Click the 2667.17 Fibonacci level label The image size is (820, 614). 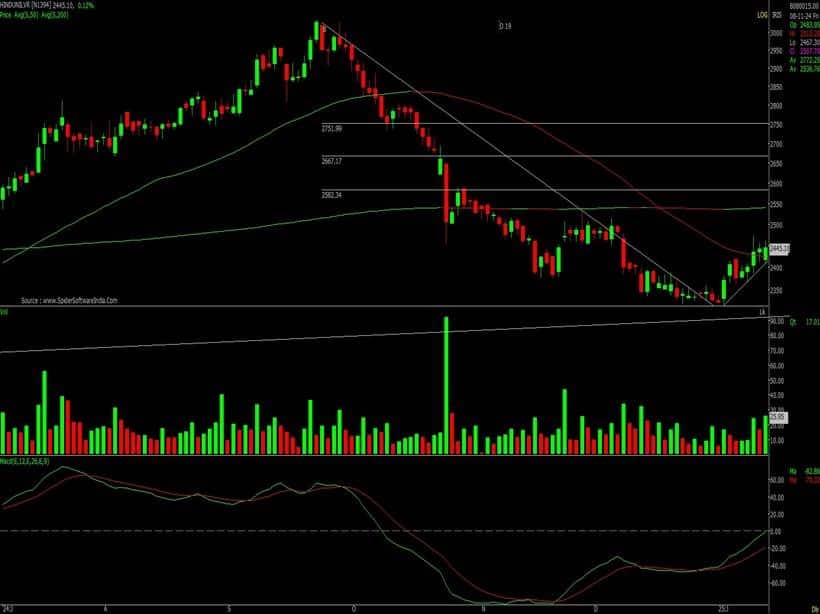click(x=331, y=161)
